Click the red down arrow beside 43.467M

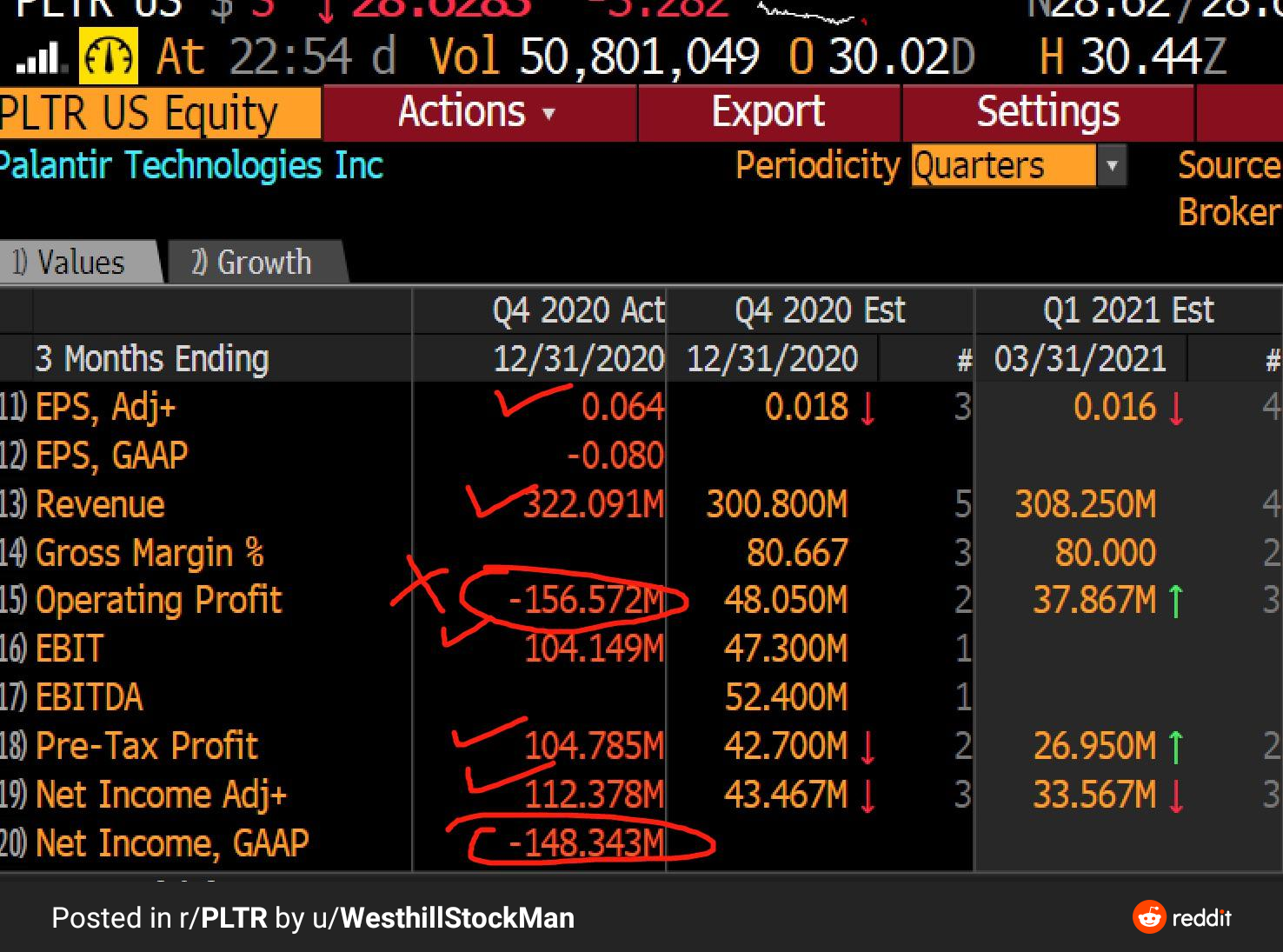click(868, 796)
